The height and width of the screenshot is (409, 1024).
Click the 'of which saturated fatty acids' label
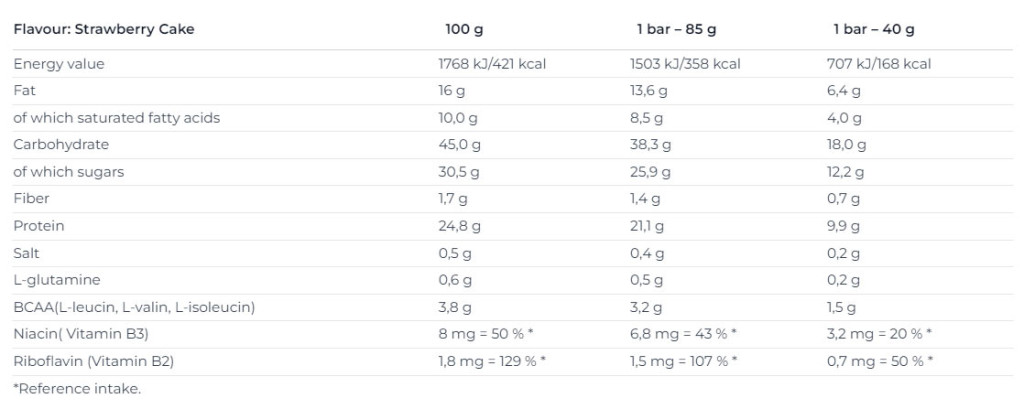(116, 118)
